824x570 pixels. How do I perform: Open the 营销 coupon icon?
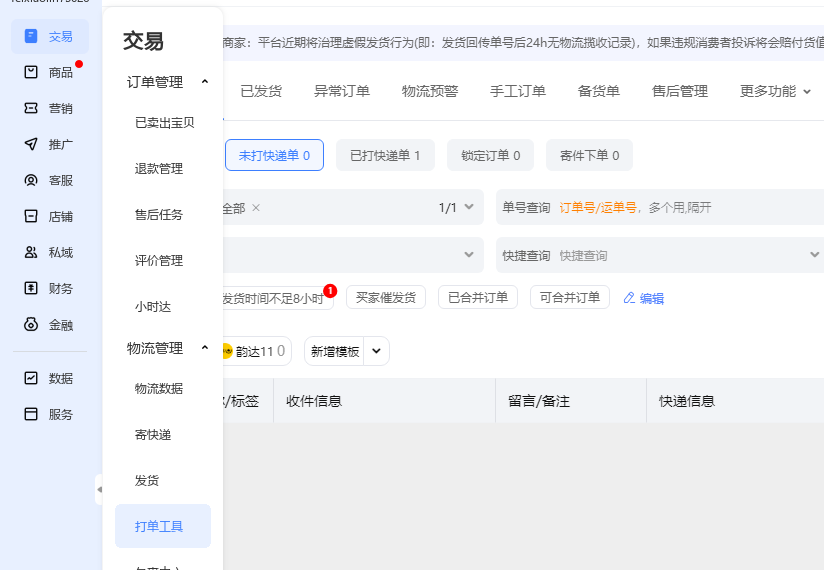click(x=31, y=108)
